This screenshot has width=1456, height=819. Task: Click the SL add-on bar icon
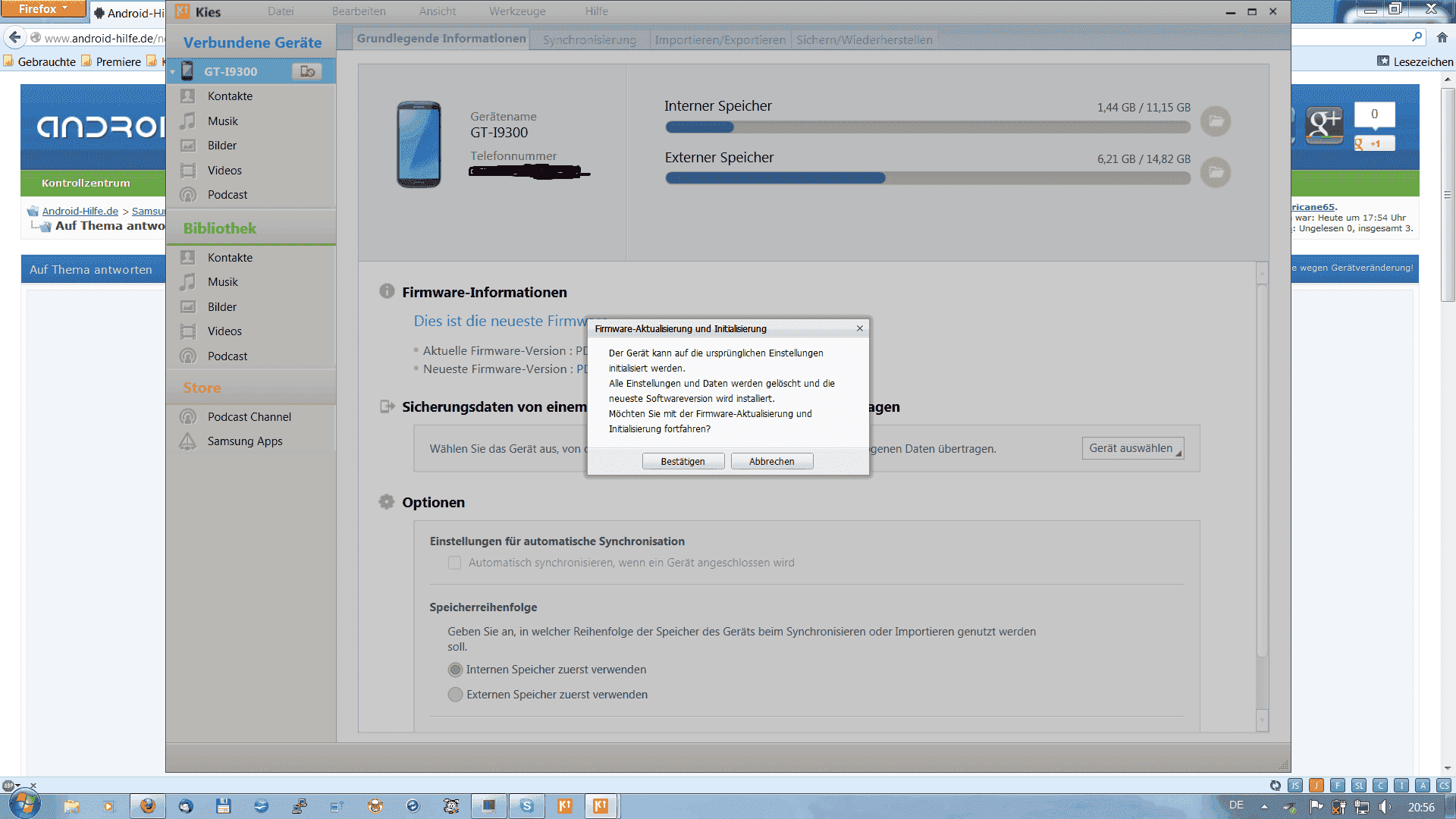[x=1359, y=786]
